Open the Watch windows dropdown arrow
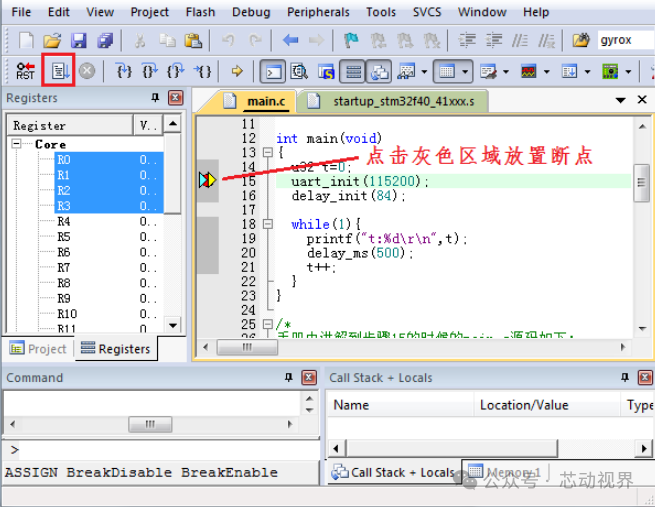 (424, 72)
